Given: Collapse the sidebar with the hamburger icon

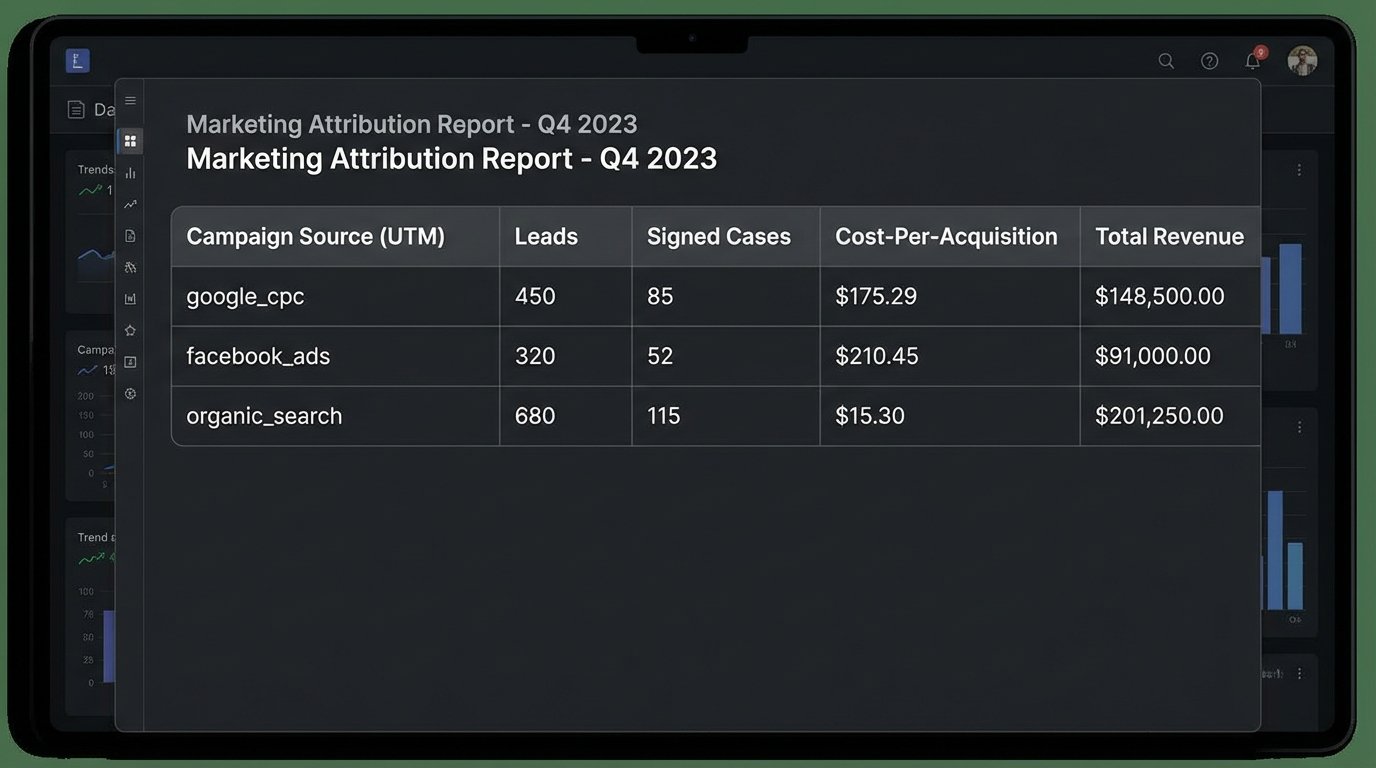Looking at the screenshot, I should point(130,101).
